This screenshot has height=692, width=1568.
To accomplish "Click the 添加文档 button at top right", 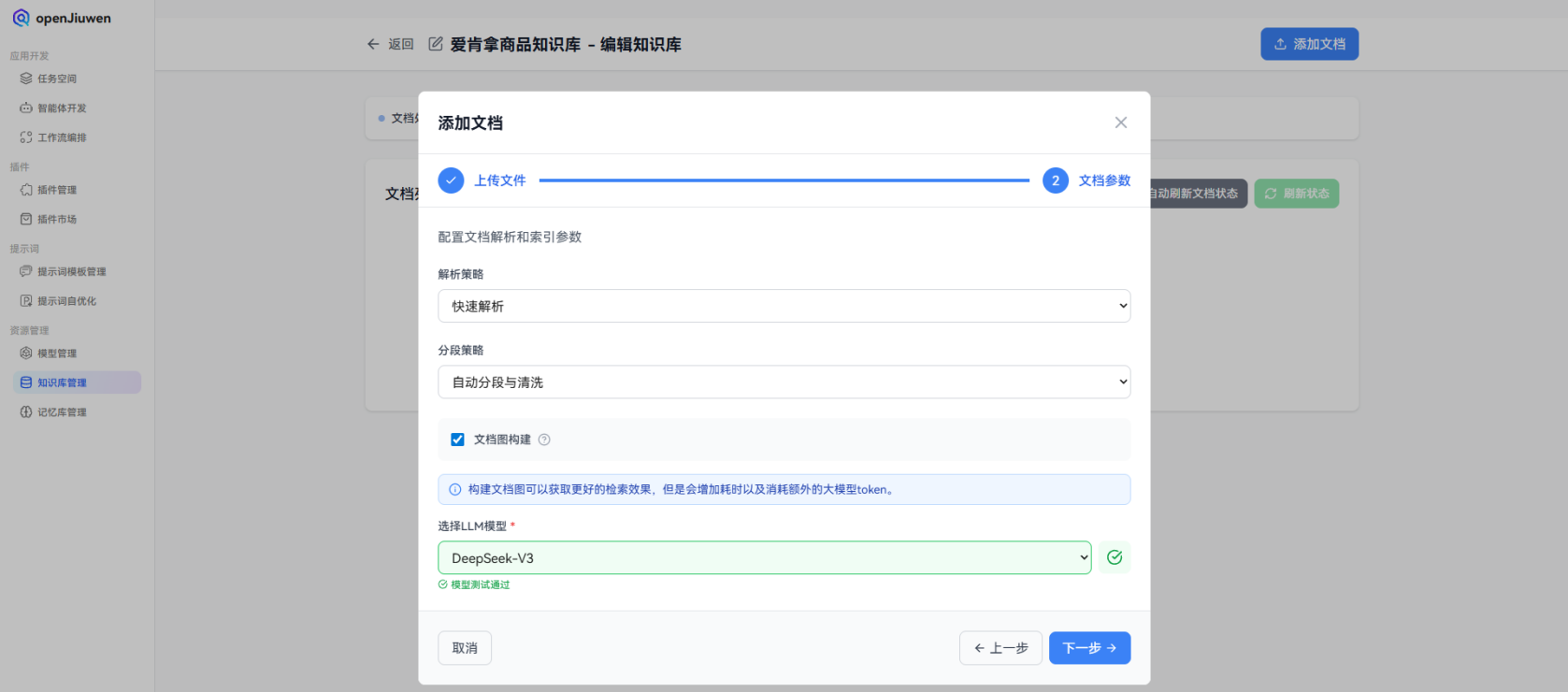I will point(1309,44).
